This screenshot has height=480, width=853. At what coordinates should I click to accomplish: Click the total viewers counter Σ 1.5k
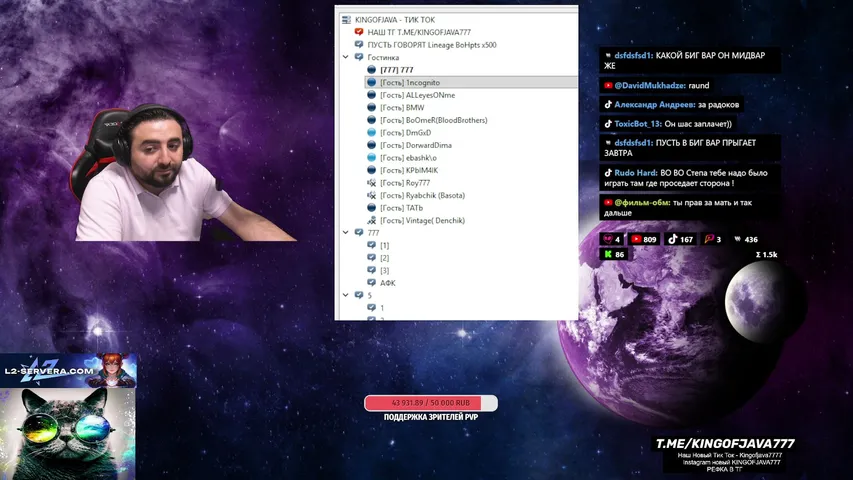pyautogui.click(x=767, y=254)
